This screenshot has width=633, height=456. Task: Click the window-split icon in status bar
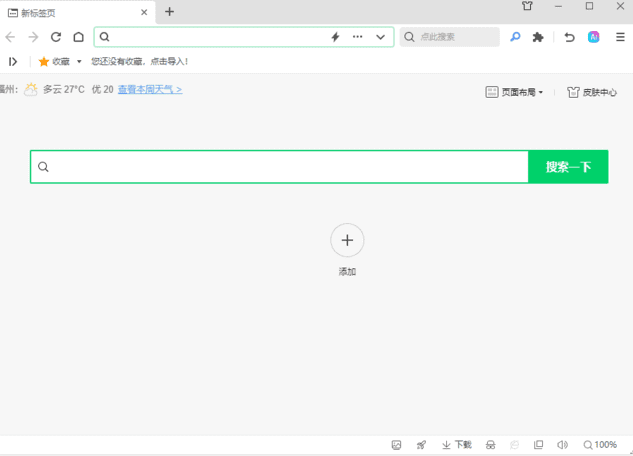click(538, 445)
